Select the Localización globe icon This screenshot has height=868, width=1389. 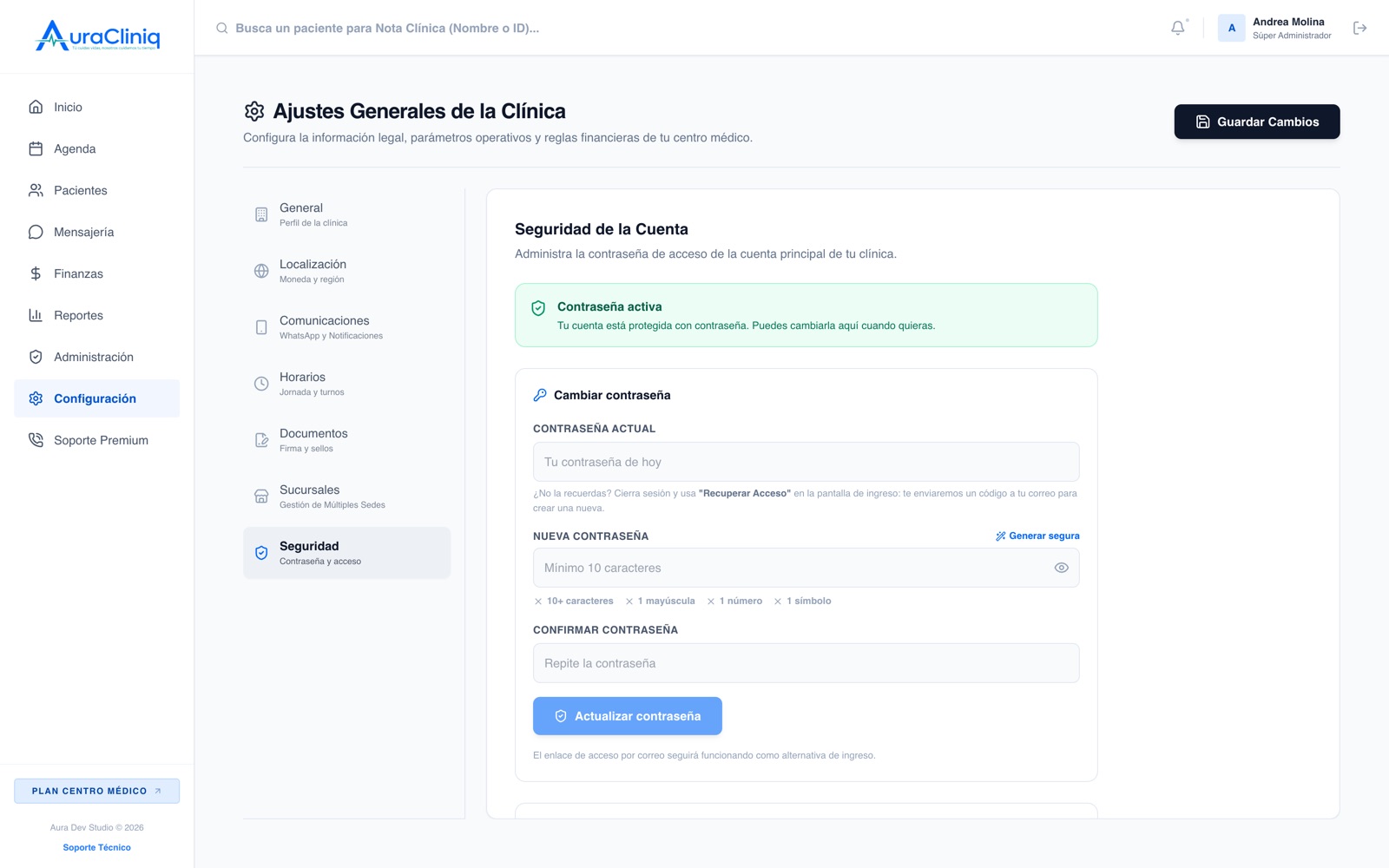[x=261, y=271]
